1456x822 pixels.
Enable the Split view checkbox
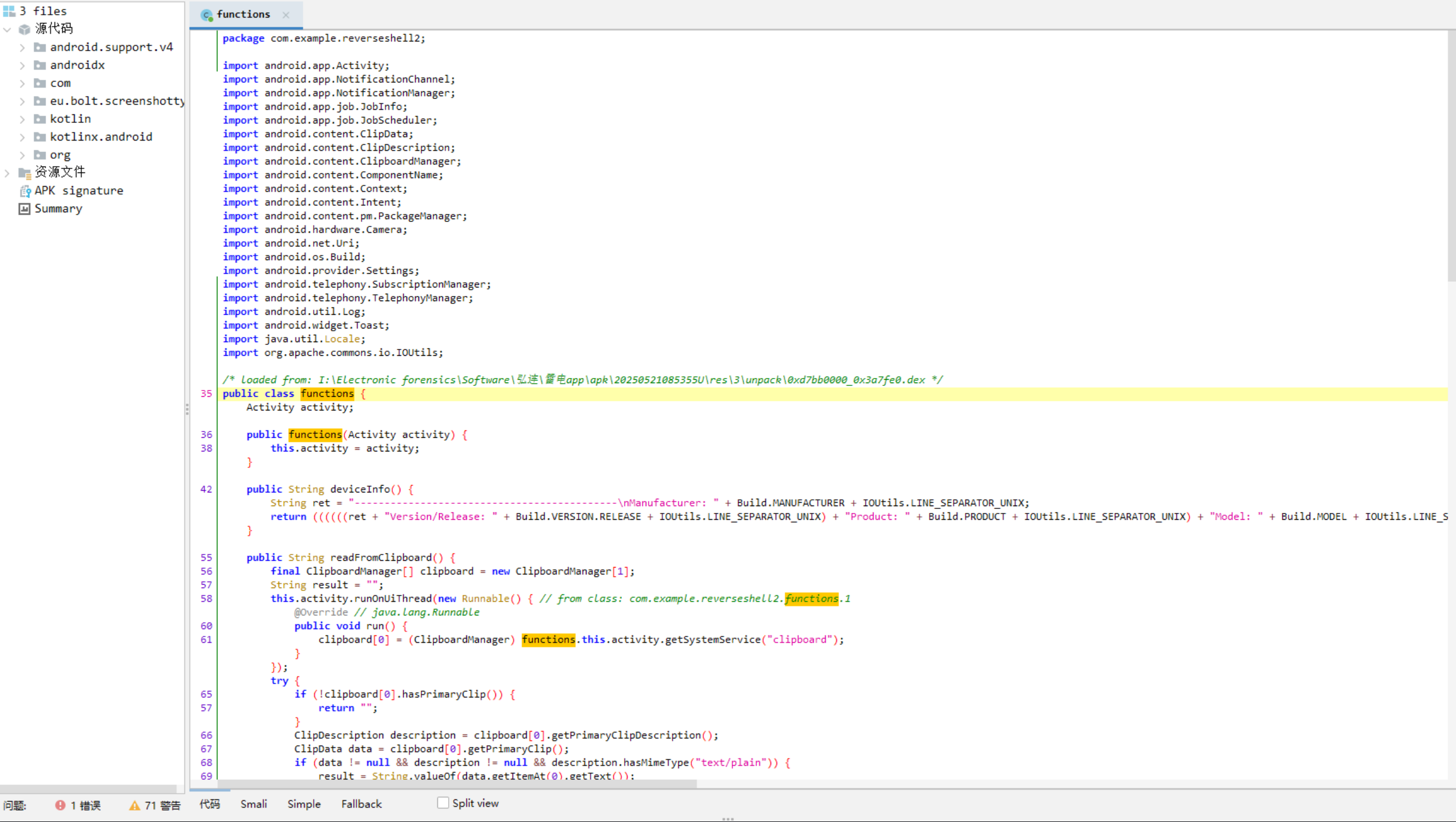pyautogui.click(x=443, y=803)
